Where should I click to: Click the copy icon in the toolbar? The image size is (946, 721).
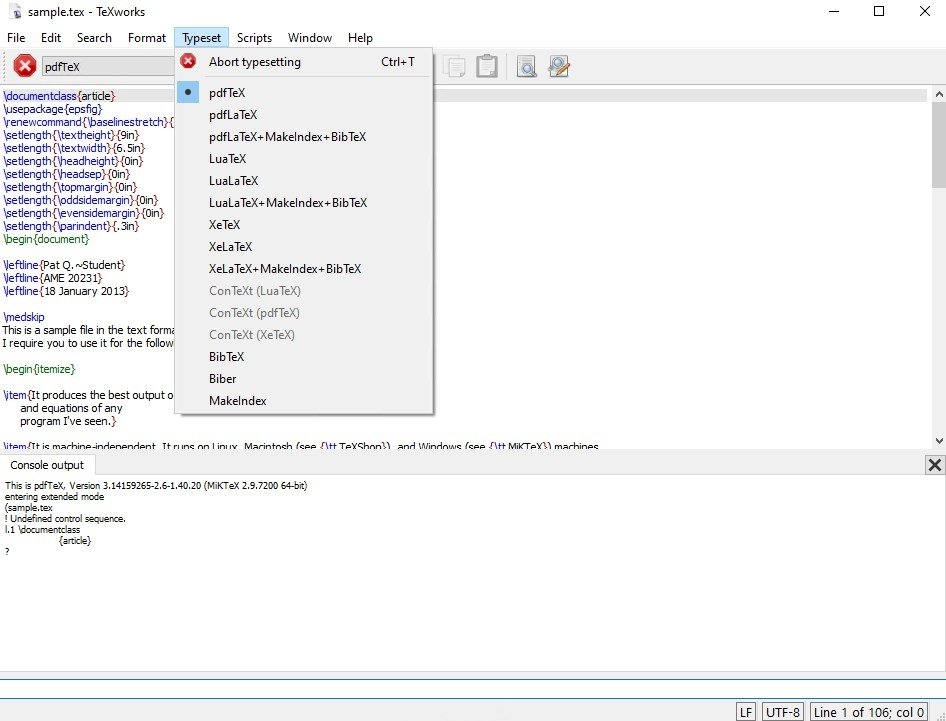coord(454,66)
